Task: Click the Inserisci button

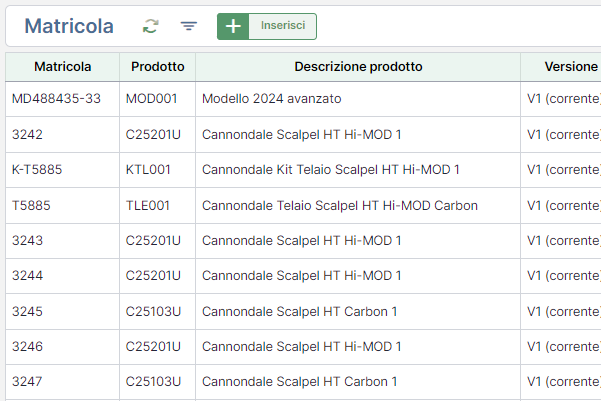Action: pos(283,26)
